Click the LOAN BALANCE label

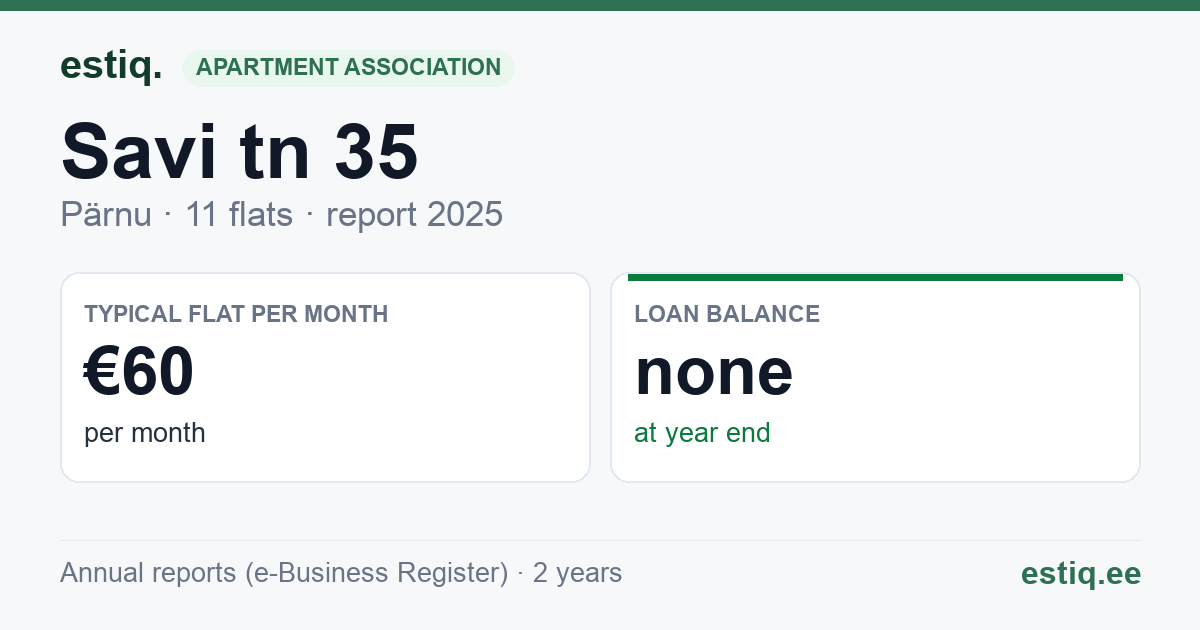(x=727, y=314)
